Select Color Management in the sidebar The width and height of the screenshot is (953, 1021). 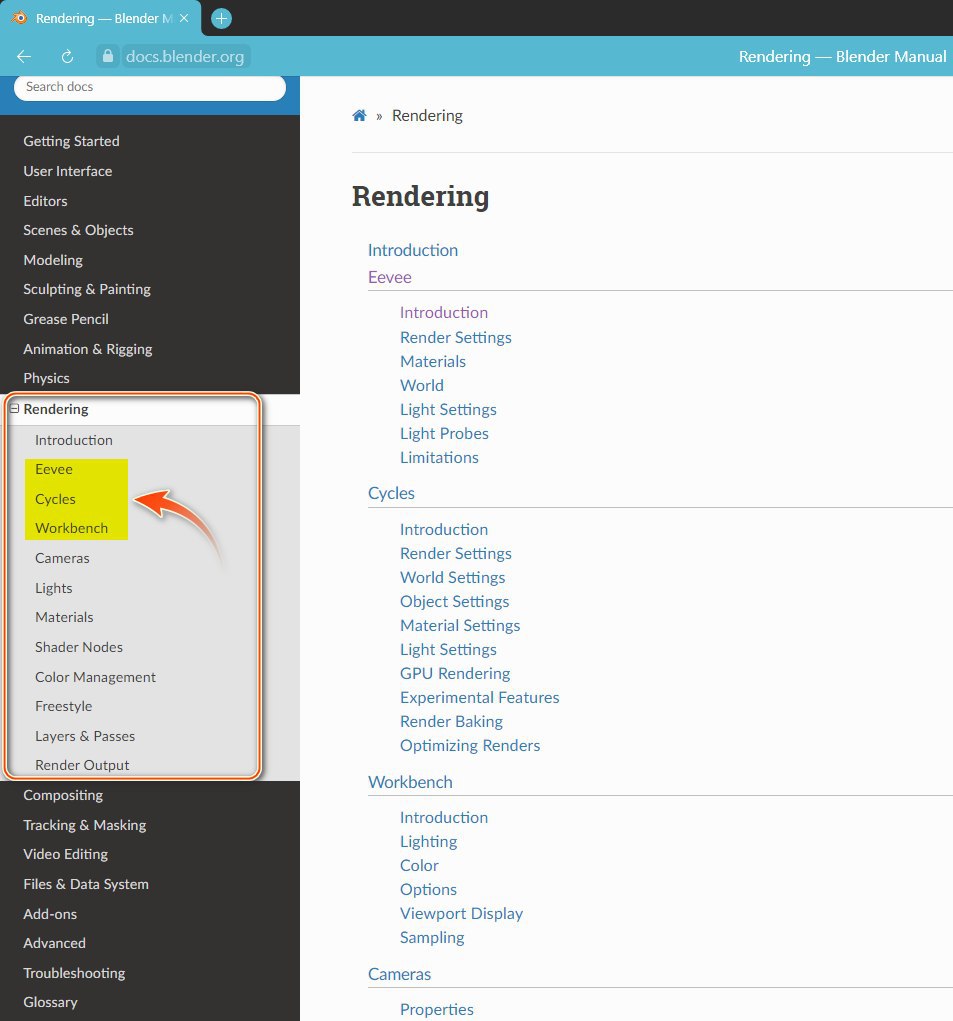click(96, 677)
